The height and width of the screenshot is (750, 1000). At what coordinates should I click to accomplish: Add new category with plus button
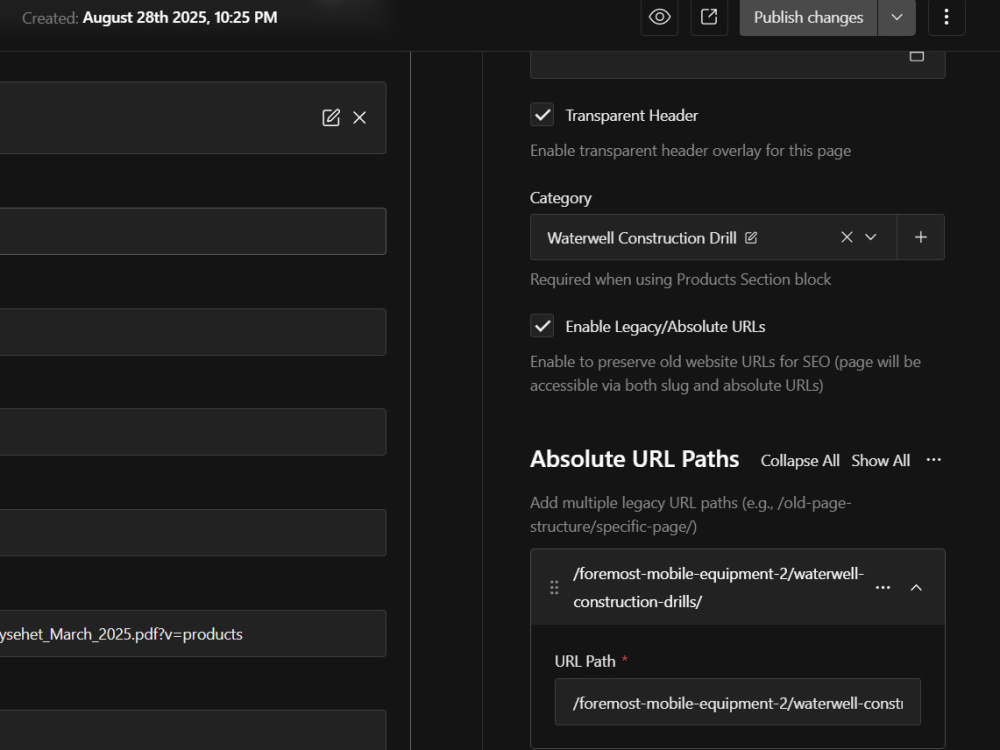[921, 237]
